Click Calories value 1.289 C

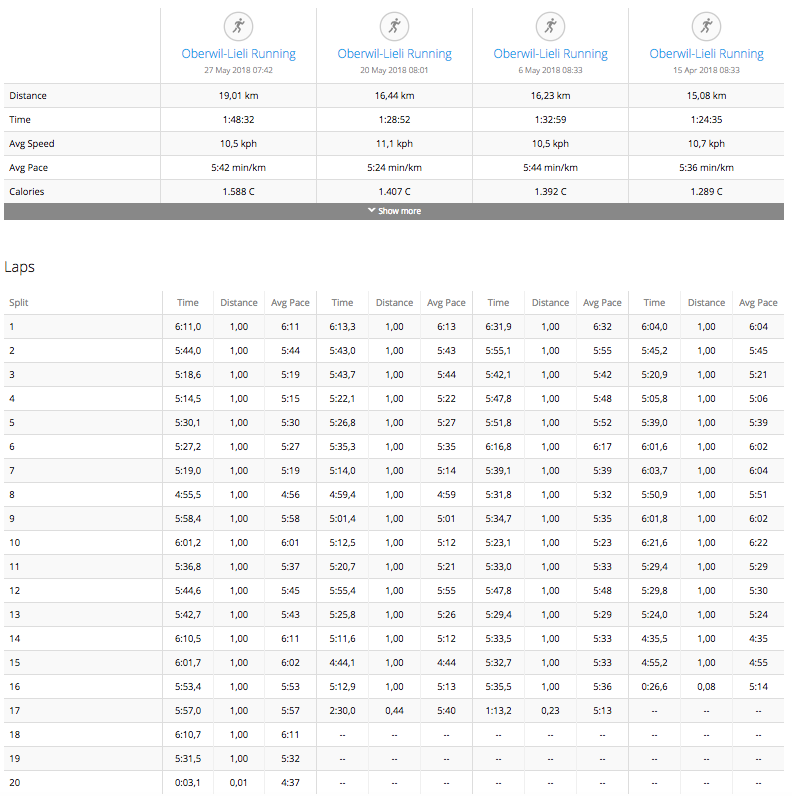click(706, 191)
